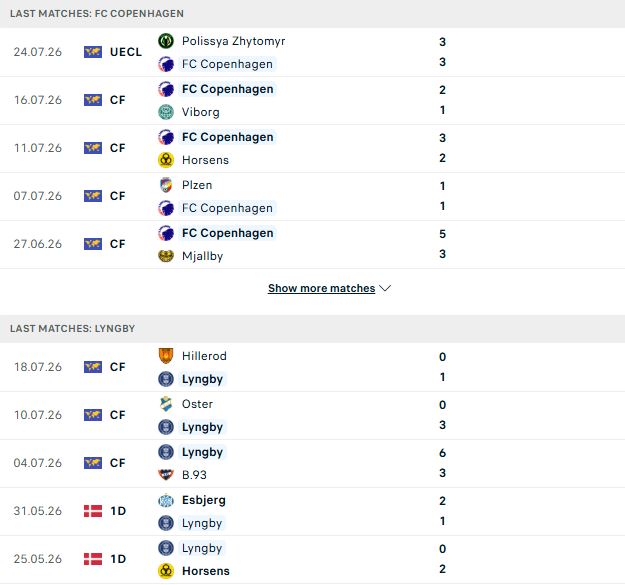The height and width of the screenshot is (585, 625).
Task: Open the Horsens team link on 11.07.26
Action: pos(205,160)
